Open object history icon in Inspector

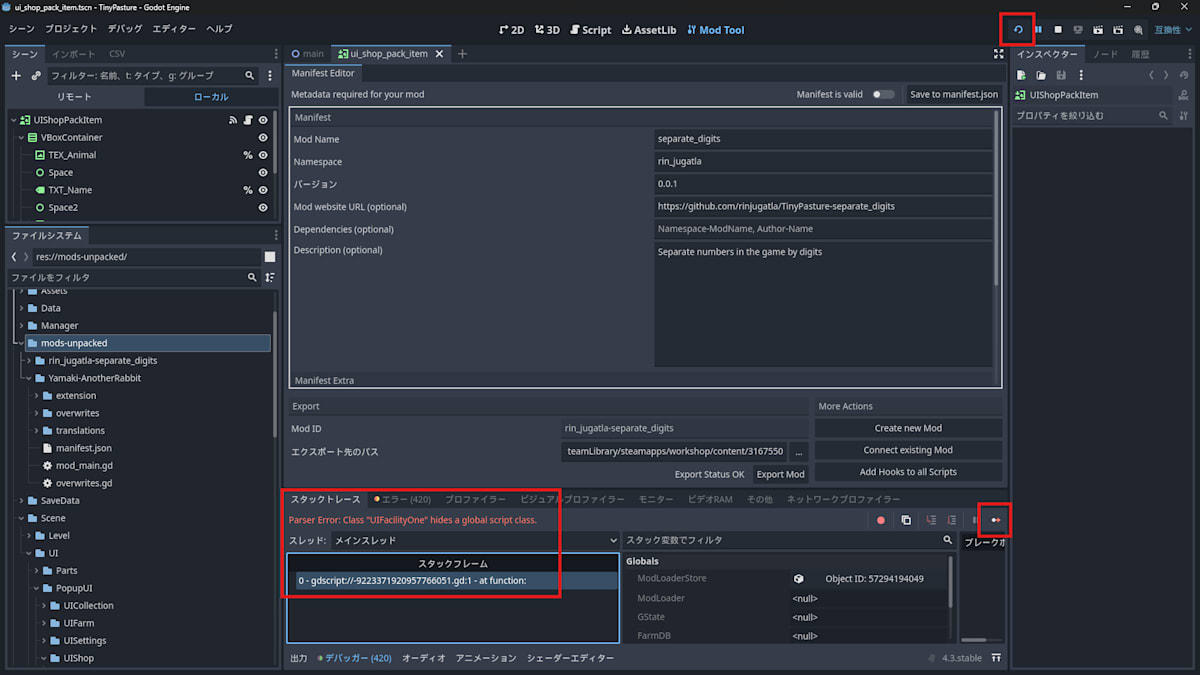[x=1184, y=75]
